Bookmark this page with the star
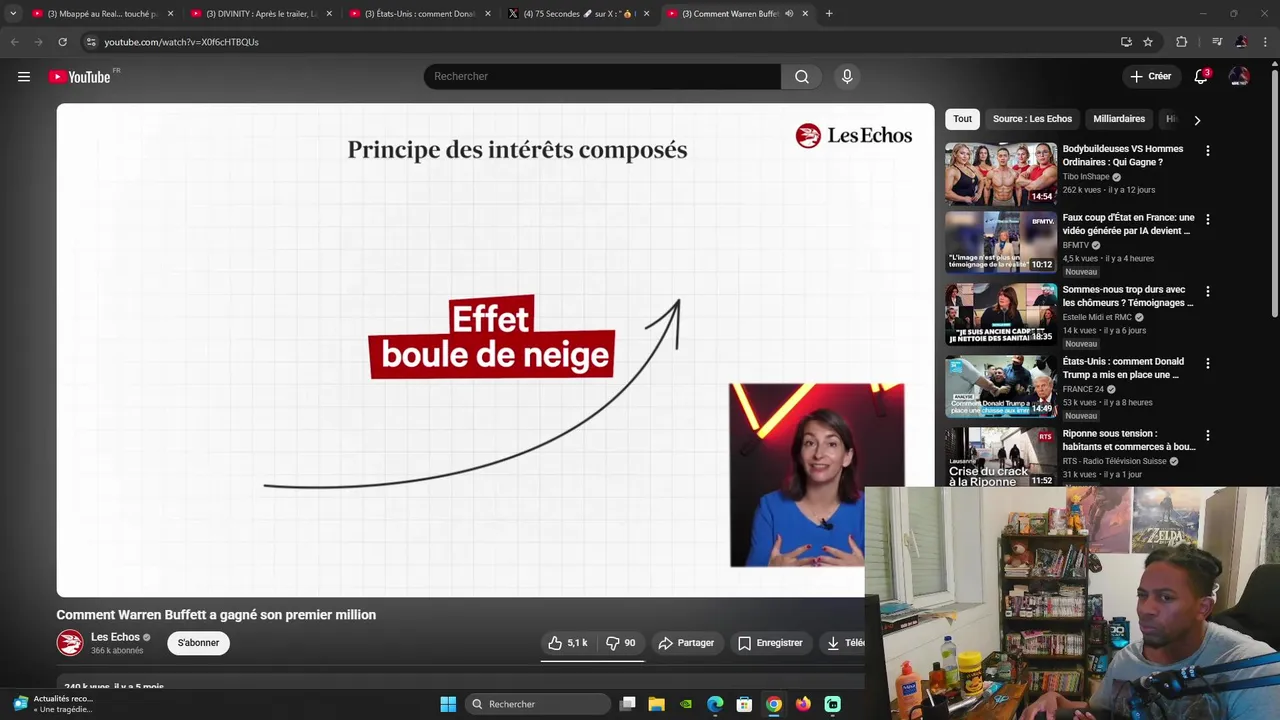Image resolution: width=1280 pixels, height=720 pixels. (1148, 42)
